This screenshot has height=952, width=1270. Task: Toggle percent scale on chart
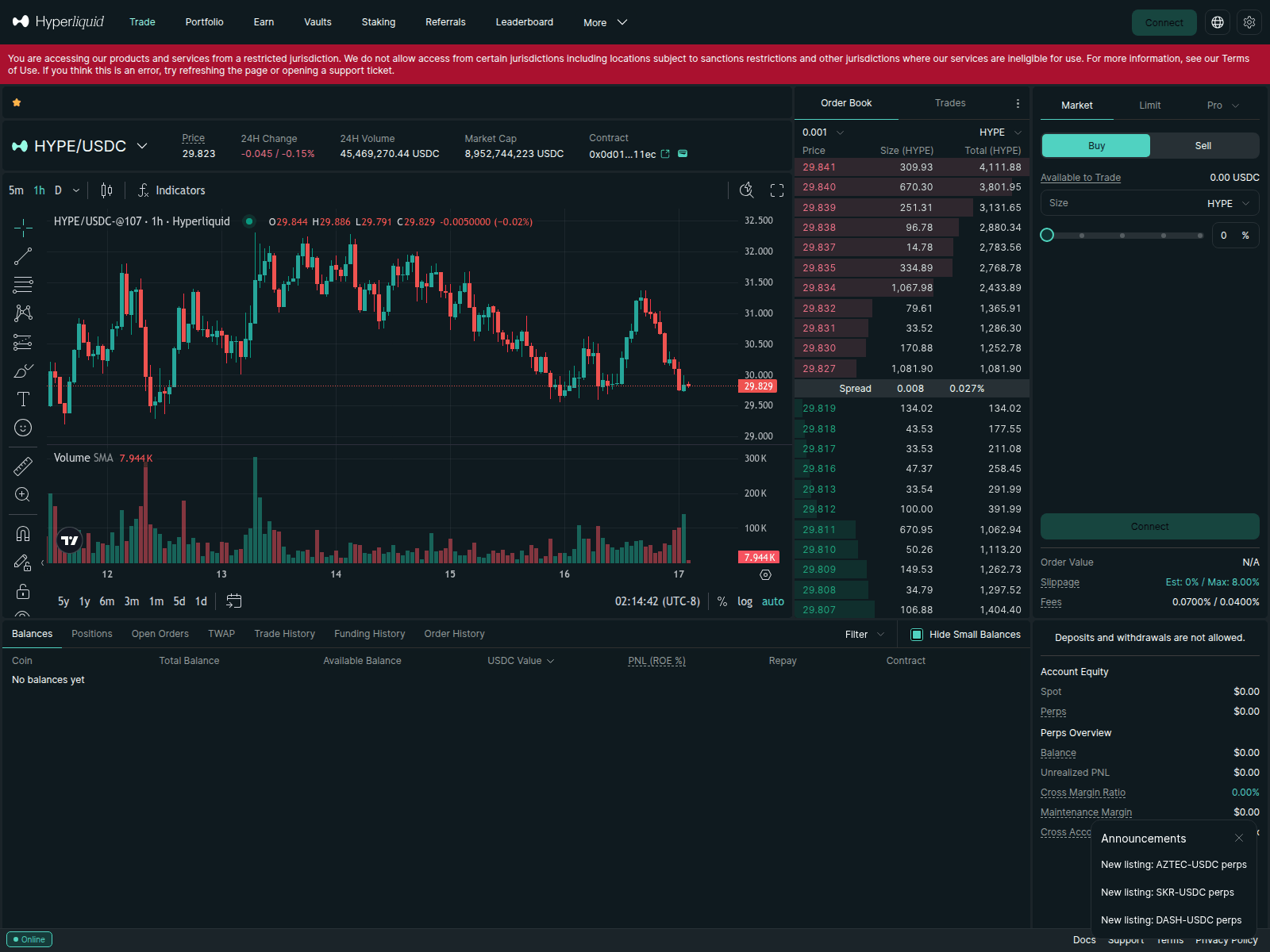pos(722,601)
